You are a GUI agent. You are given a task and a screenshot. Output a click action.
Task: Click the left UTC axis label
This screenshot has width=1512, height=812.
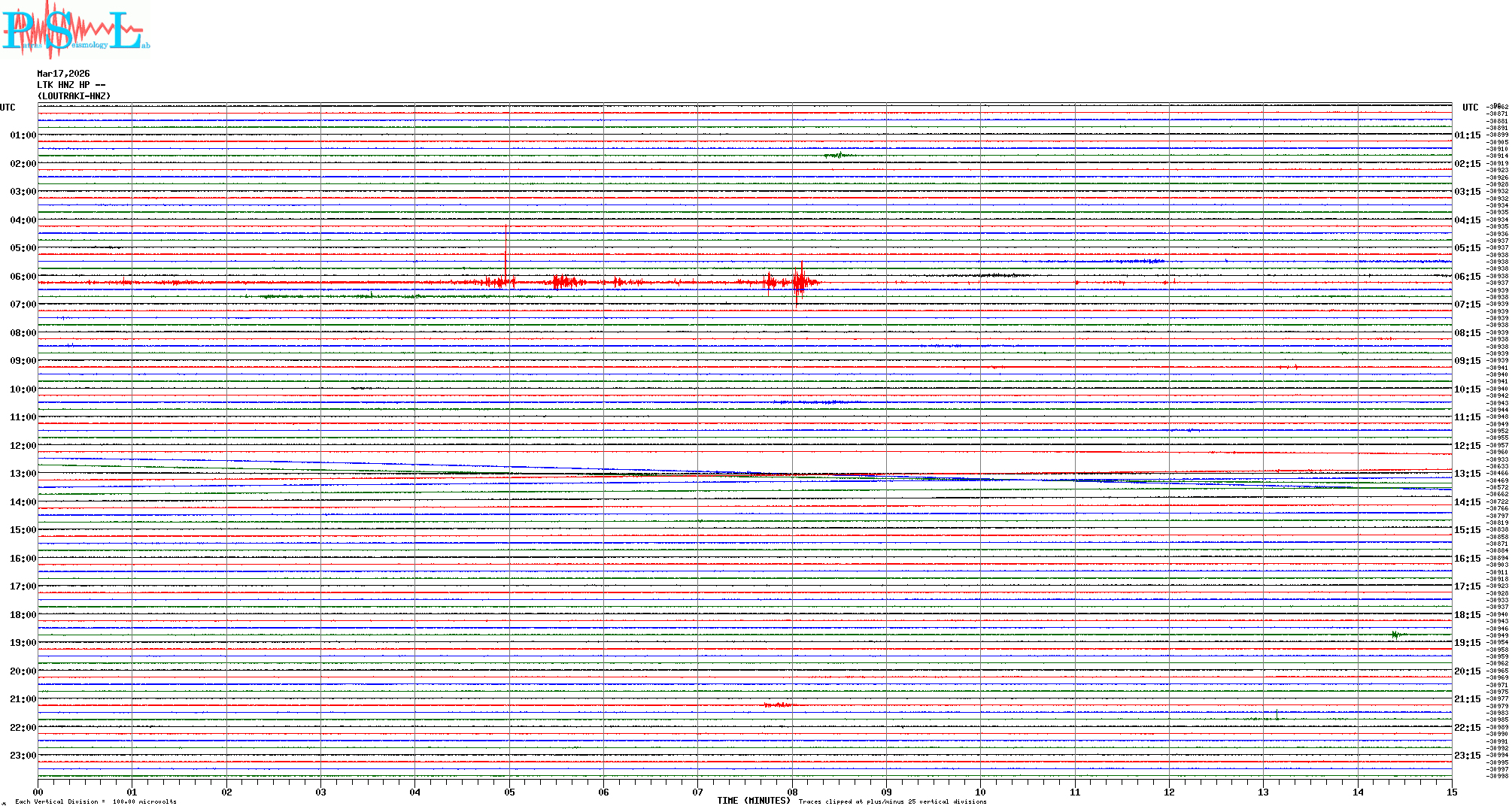coord(8,108)
